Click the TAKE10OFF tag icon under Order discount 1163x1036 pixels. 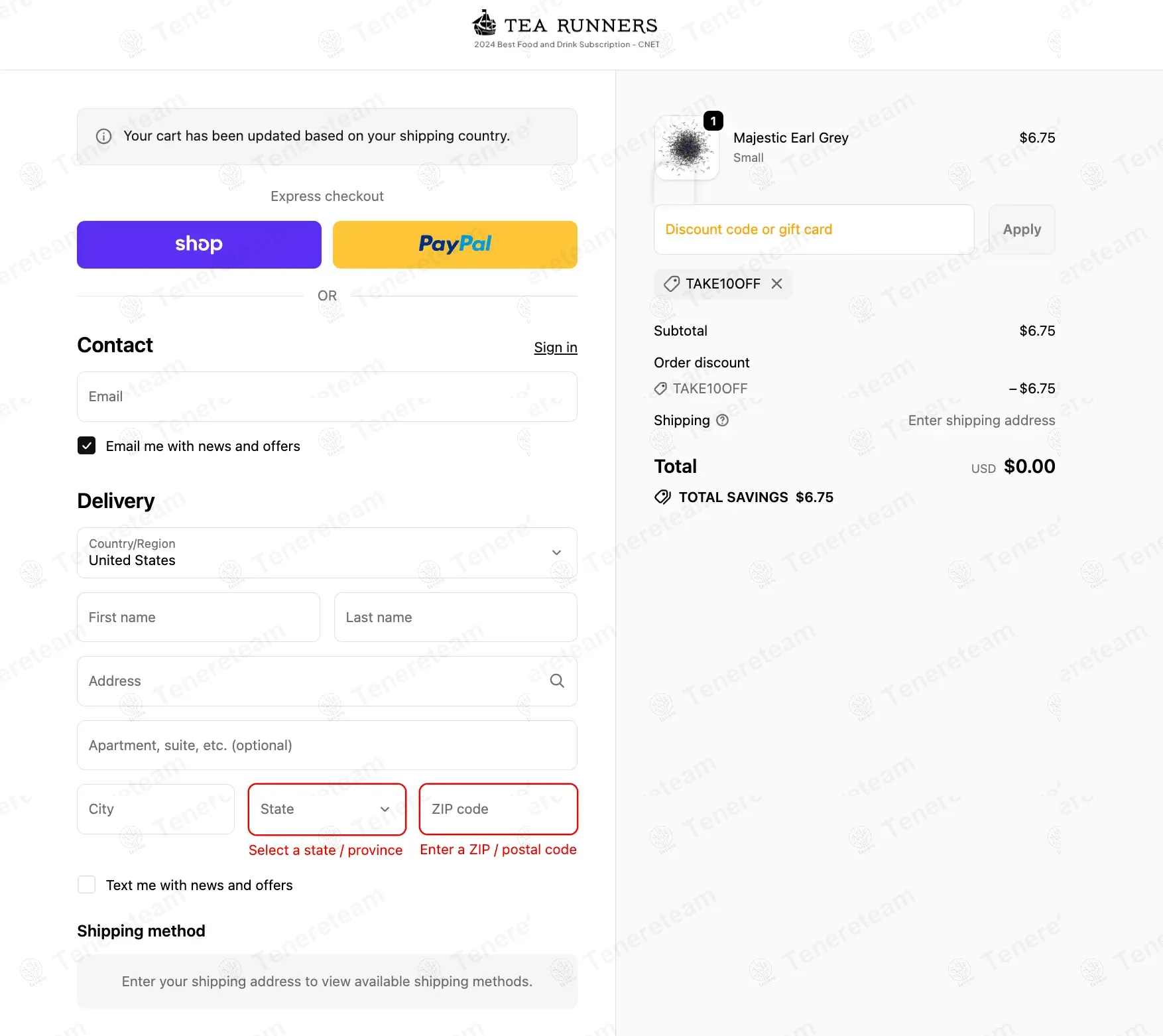660,389
